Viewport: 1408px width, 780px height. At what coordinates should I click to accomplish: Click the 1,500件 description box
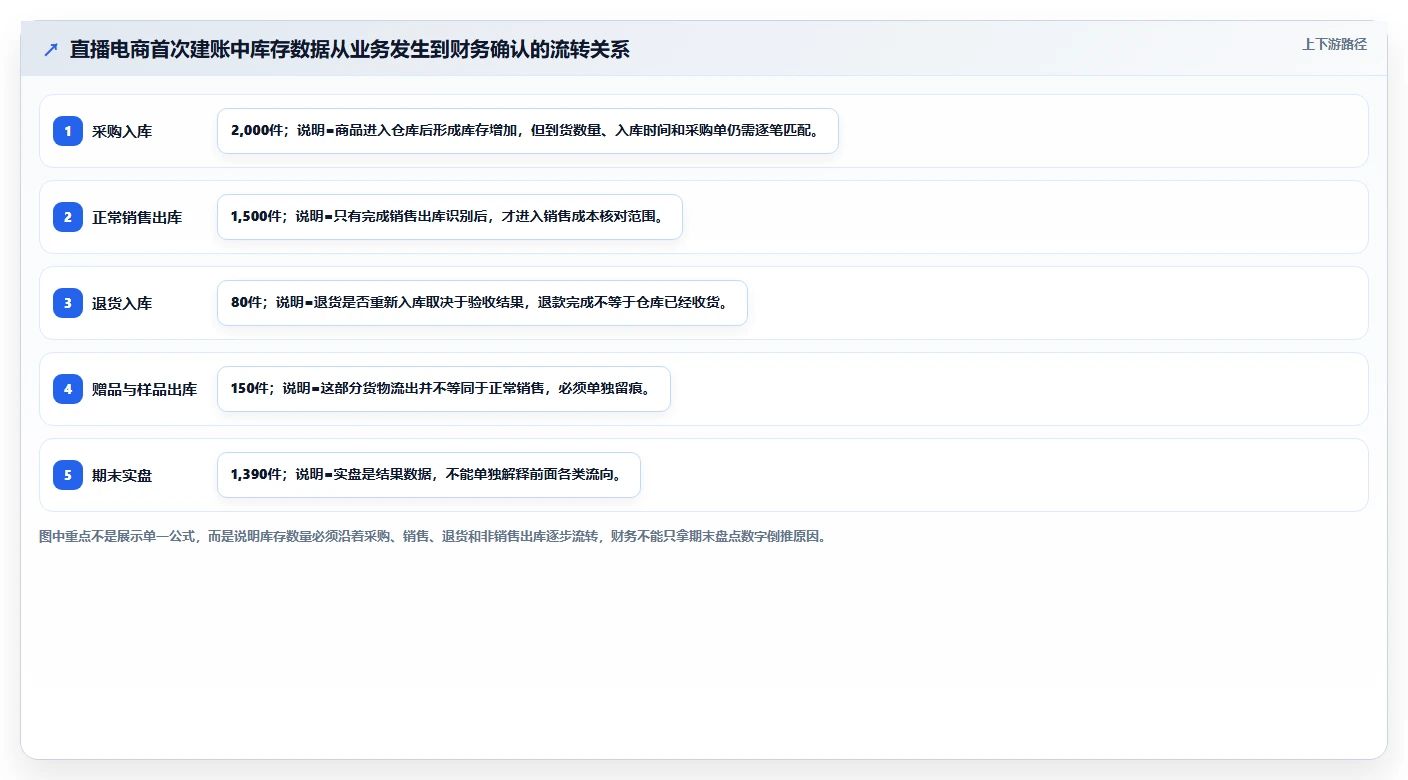450,217
